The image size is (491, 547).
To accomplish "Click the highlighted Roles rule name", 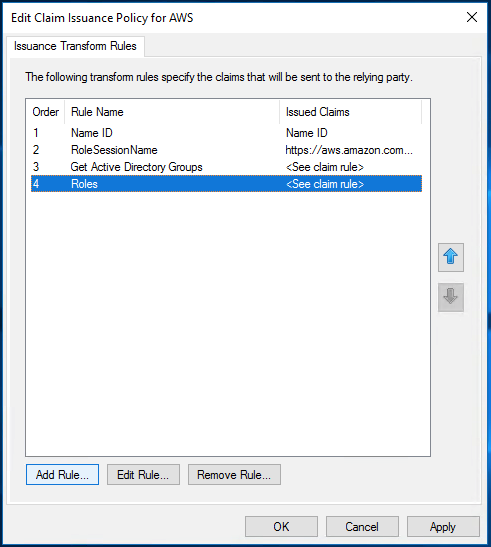I will click(84, 184).
